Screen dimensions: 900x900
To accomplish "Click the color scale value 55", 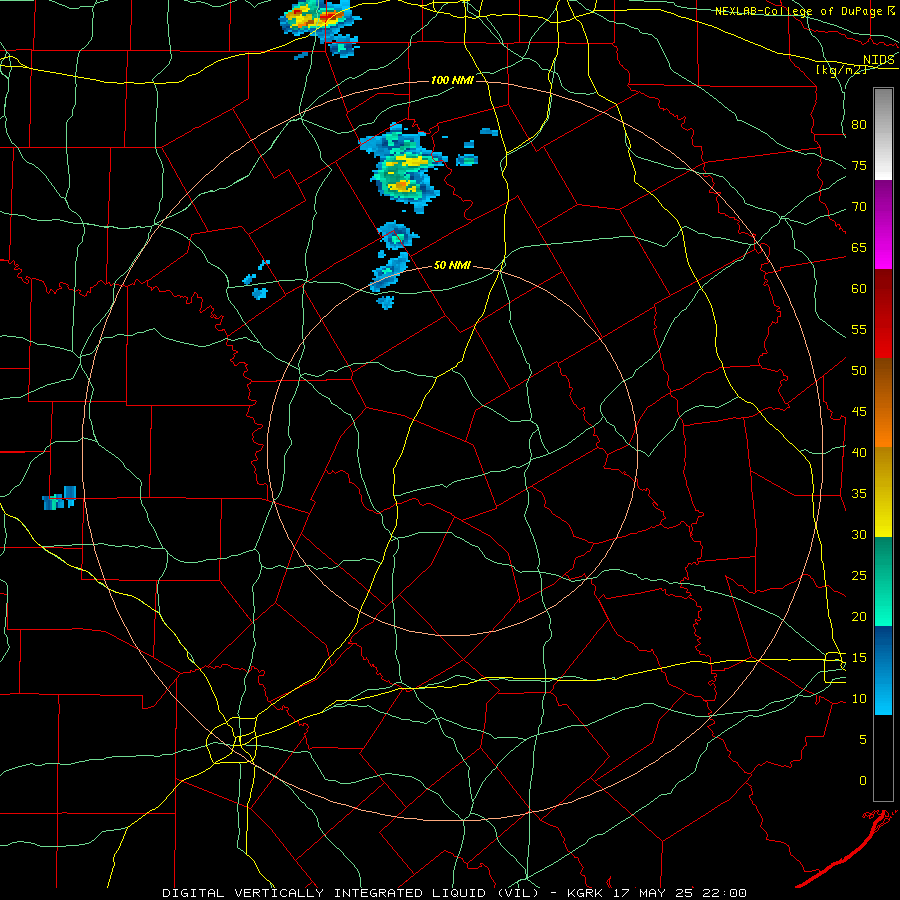I will (859, 329).
